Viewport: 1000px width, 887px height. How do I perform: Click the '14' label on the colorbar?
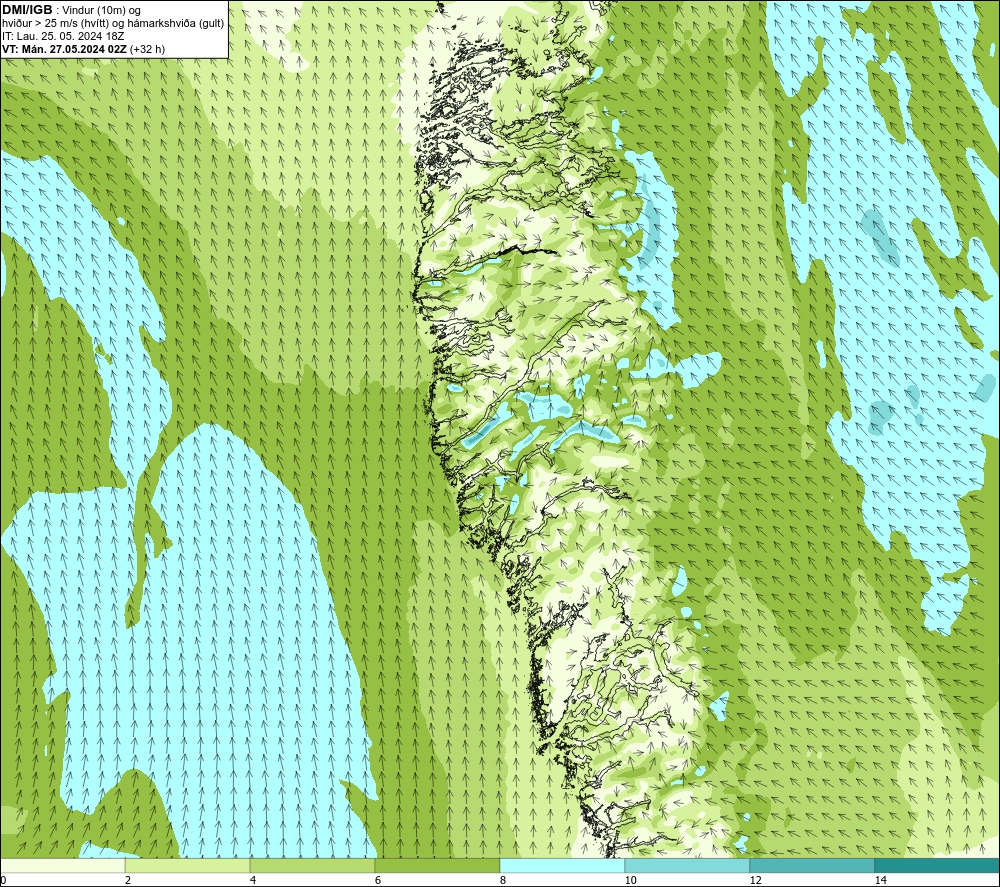(x=881, y=880)
